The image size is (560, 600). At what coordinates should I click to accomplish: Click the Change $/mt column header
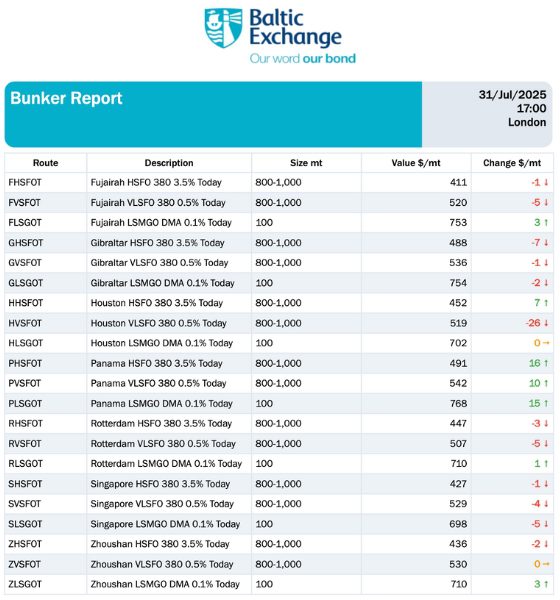(x=512, y=163)
